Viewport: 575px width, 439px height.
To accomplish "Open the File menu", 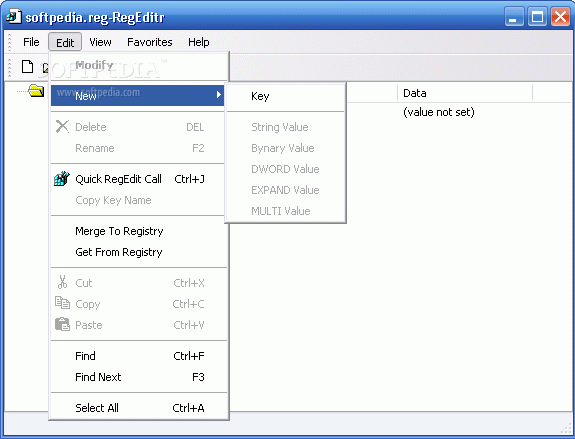I will [31, 42].
